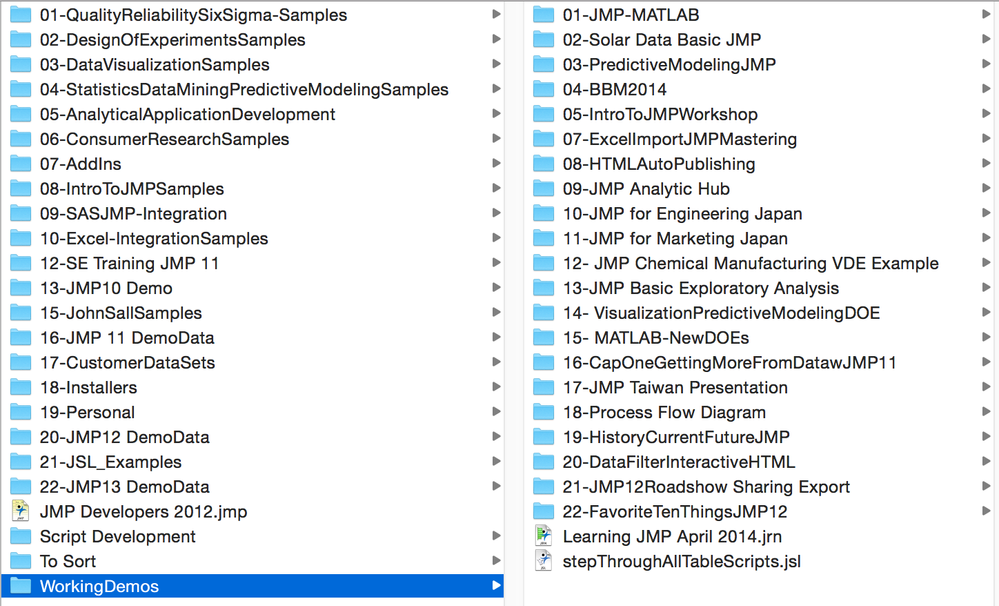The width and height of the screenshot is (999, 606).
Task: Click the folder icon beside 02-Solar Data Basic JMP
Action: [x=543, y=40]
